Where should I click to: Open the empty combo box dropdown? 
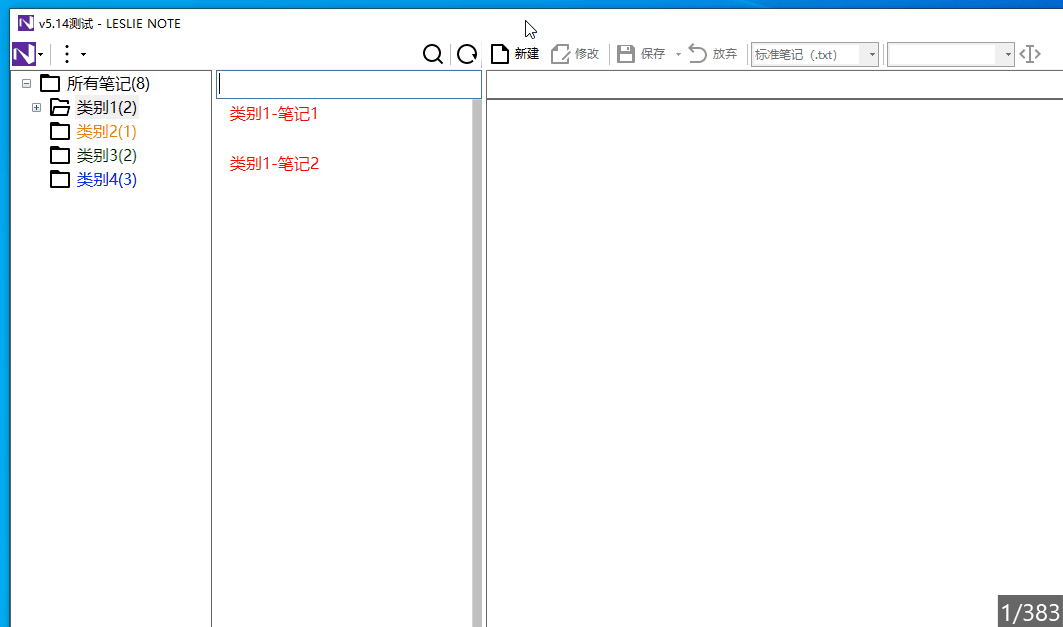[1007, 54]
